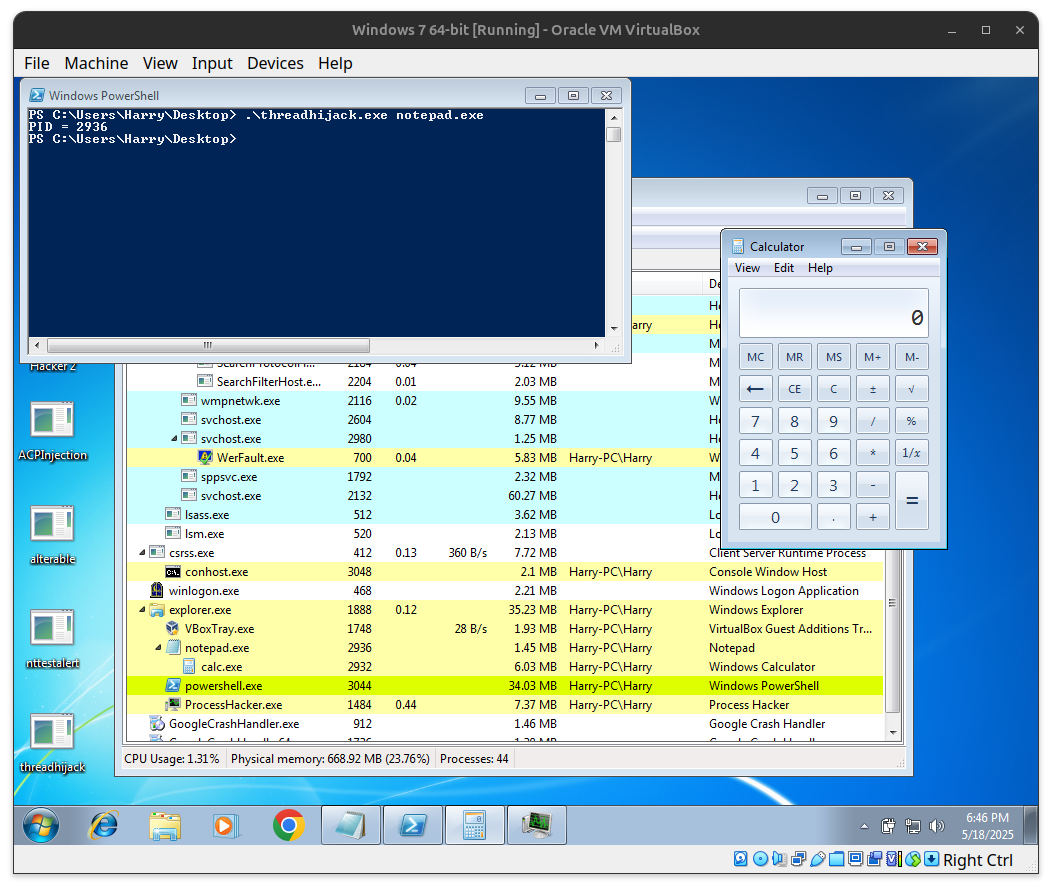Select the wmpnetwk.exe process row
The height and width of the screenshot is (890, 1052).
[505, 400]
